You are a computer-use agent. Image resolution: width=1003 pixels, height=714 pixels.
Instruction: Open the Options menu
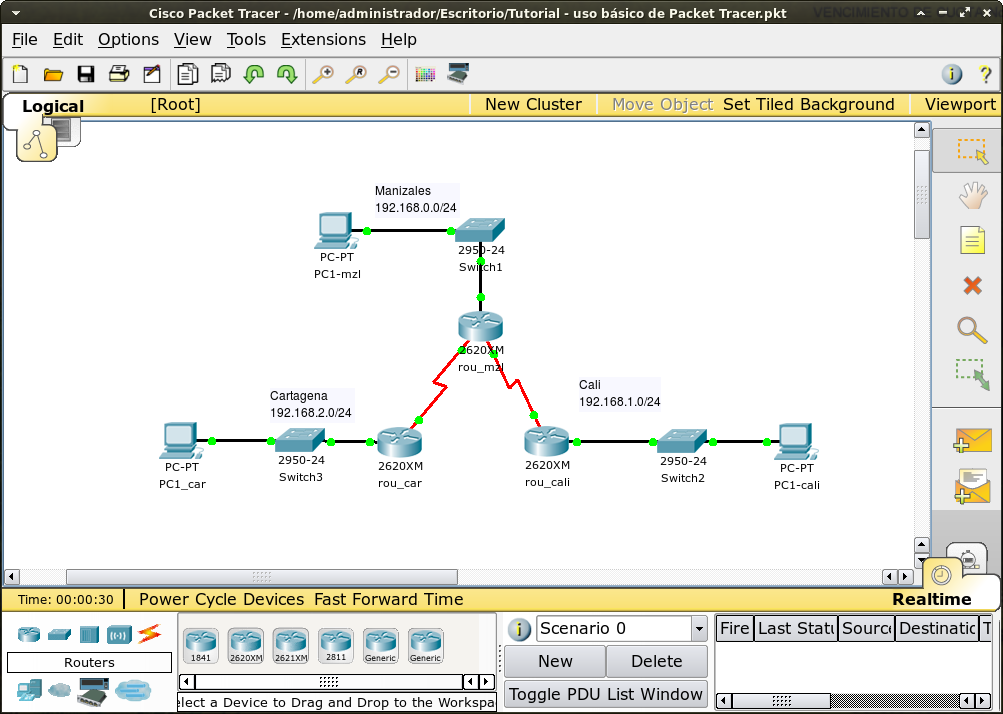click(x=129, y=40)
